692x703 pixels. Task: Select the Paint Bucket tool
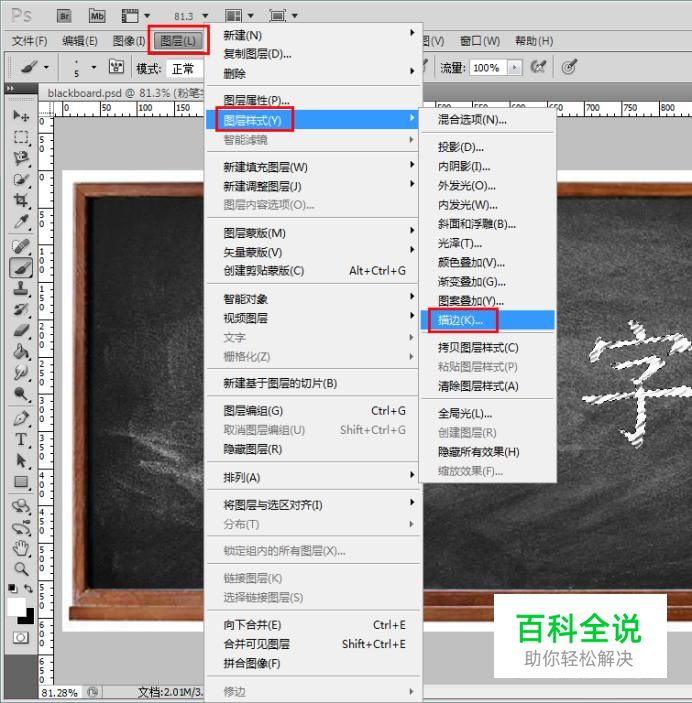tap(21, 352)
